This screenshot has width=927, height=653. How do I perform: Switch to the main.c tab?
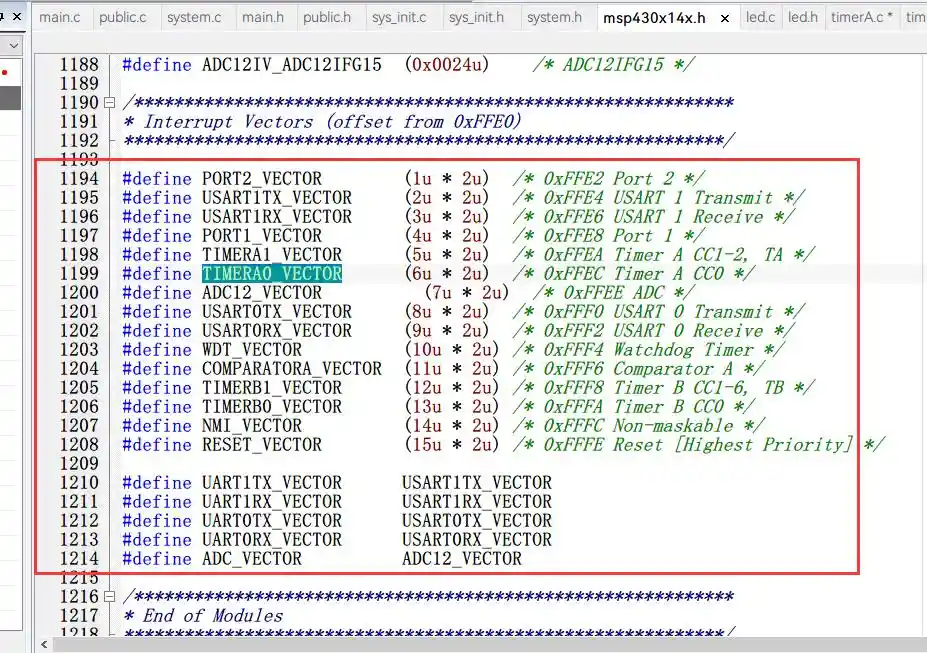click(x=60, y=18)
